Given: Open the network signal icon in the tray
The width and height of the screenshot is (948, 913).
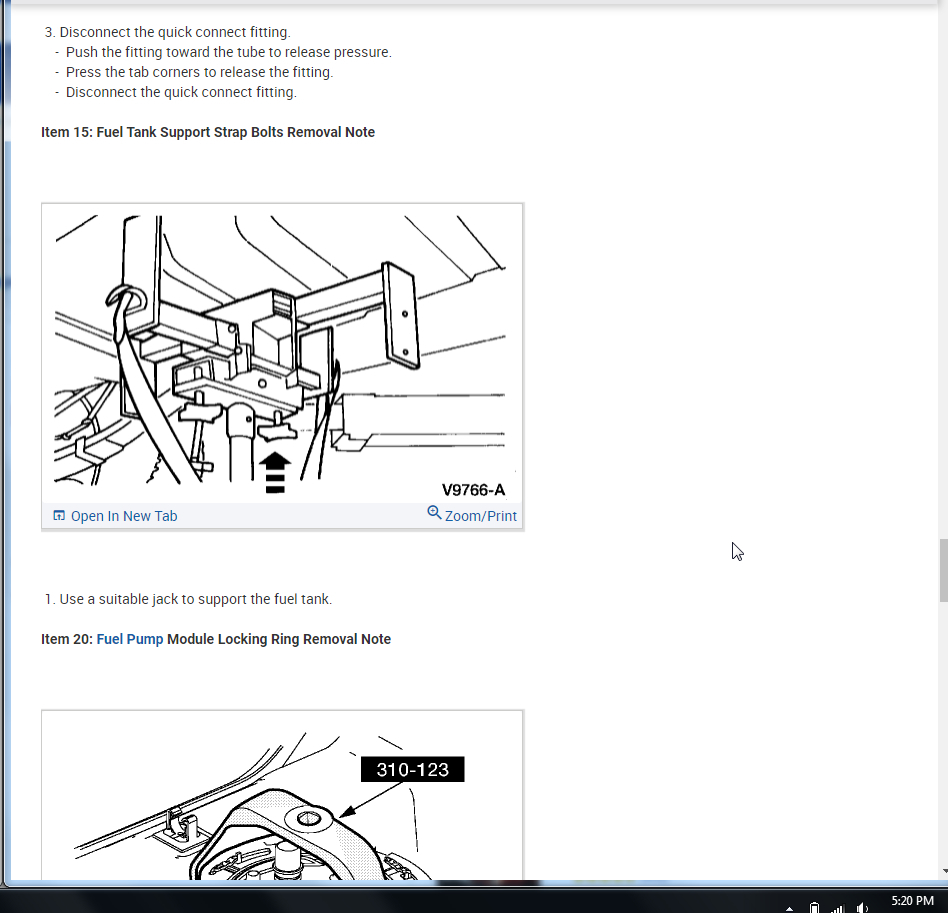Looking at the screenshot, I should [x=838, y=907].
